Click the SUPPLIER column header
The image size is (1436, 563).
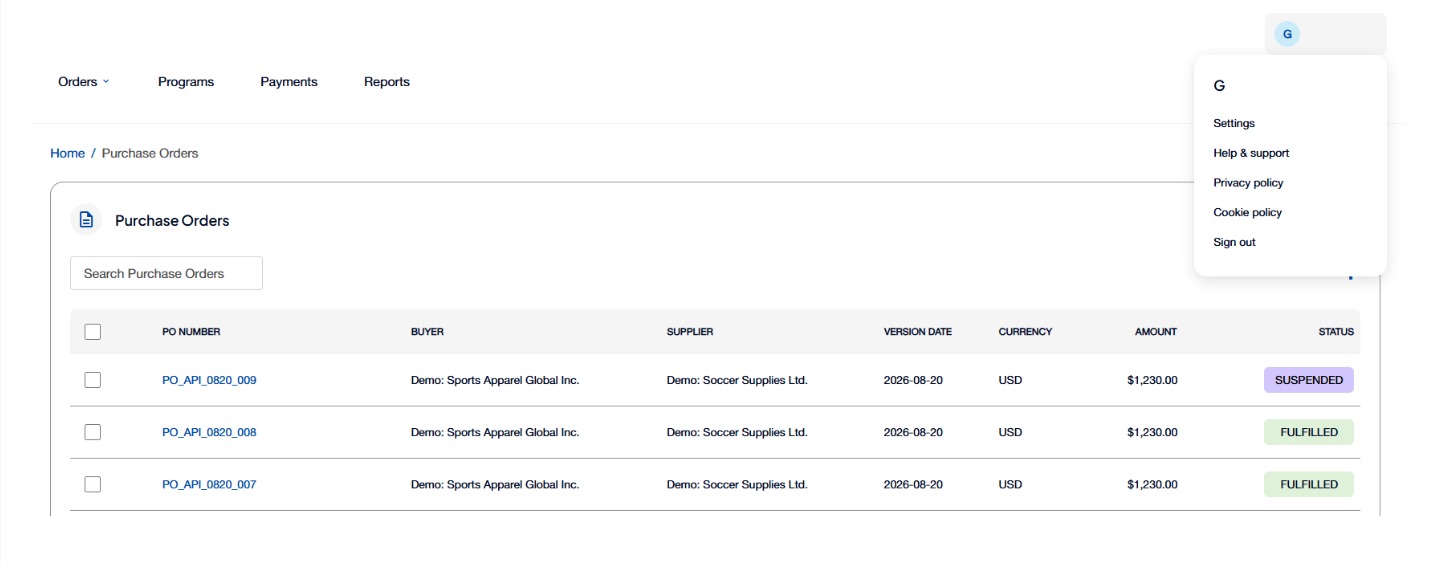pos(690,332)
